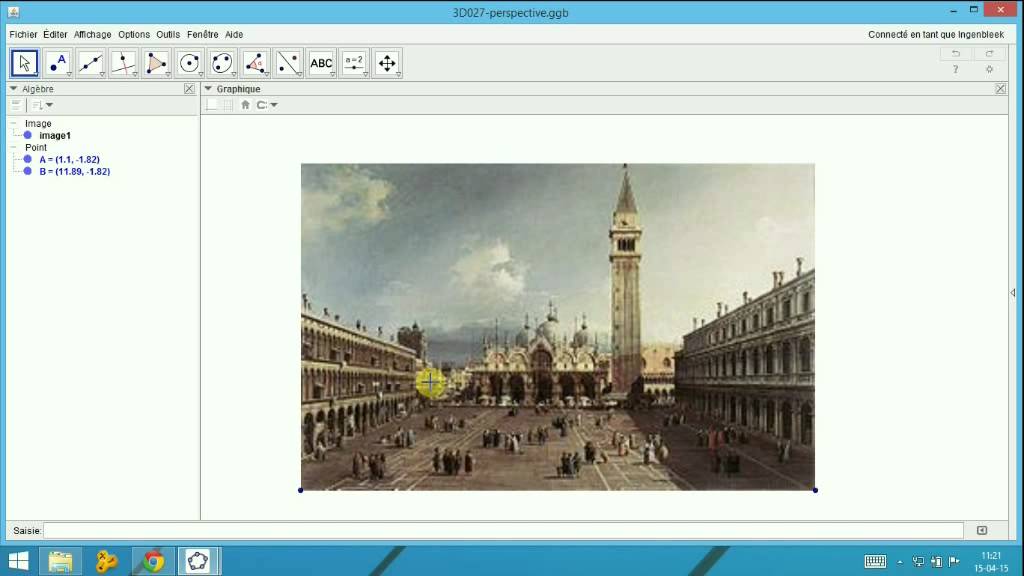1024x576 pixels.
Task: Select the Line through two points tool
Action: click(x=91, y=63)
